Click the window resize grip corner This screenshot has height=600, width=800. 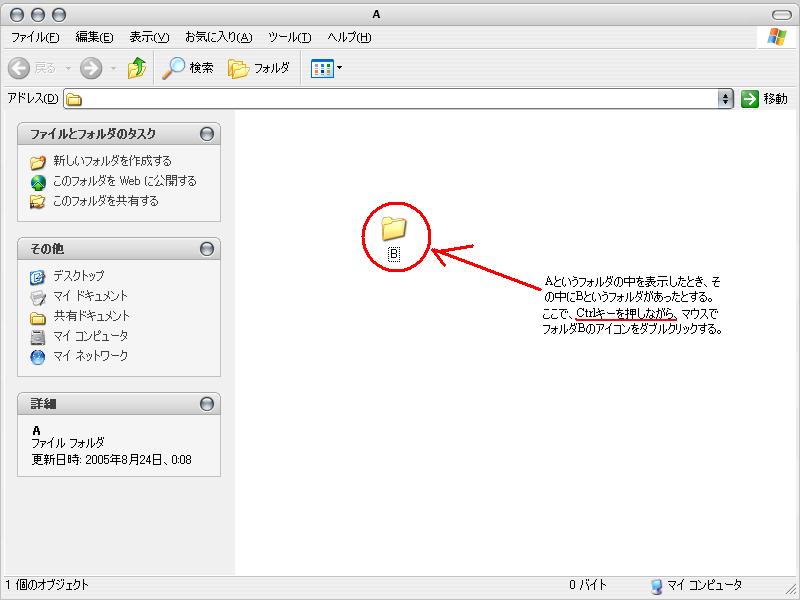click(792, 591)
